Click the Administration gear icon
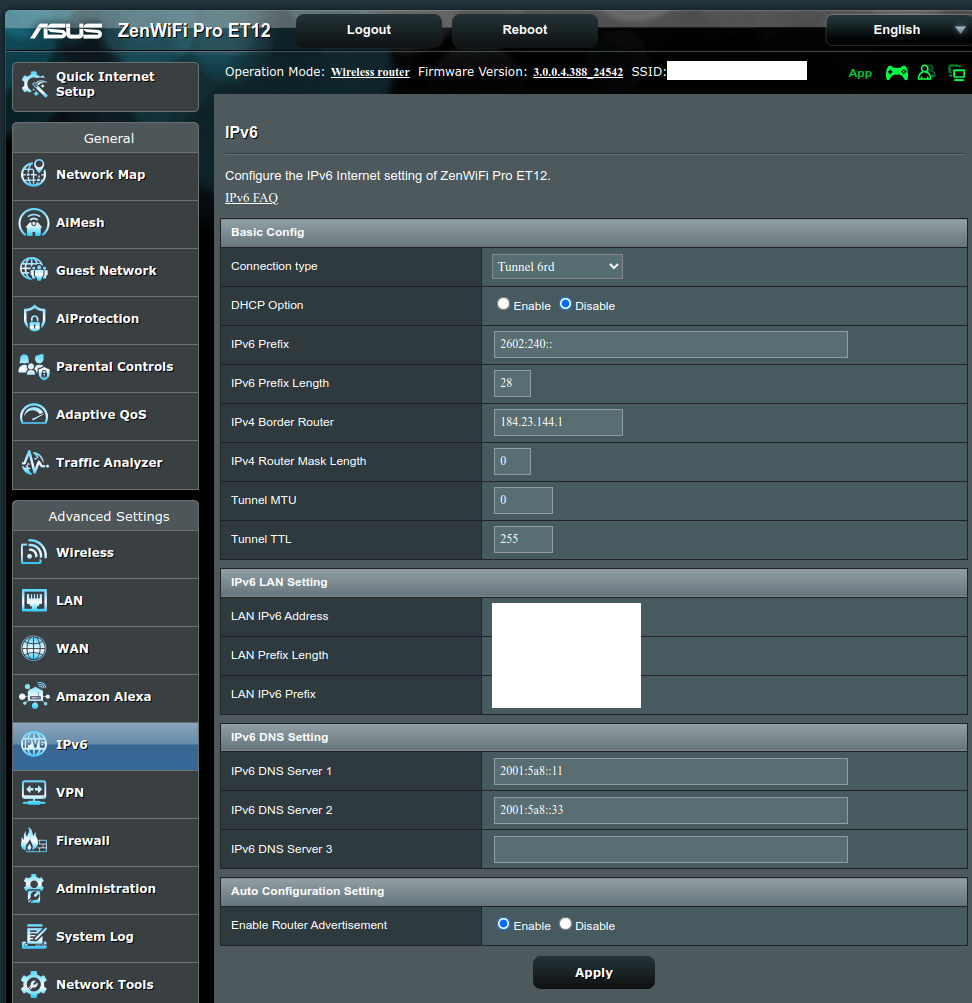The image size is (972, 1003). pyautogui.click(x=34, y=888)
